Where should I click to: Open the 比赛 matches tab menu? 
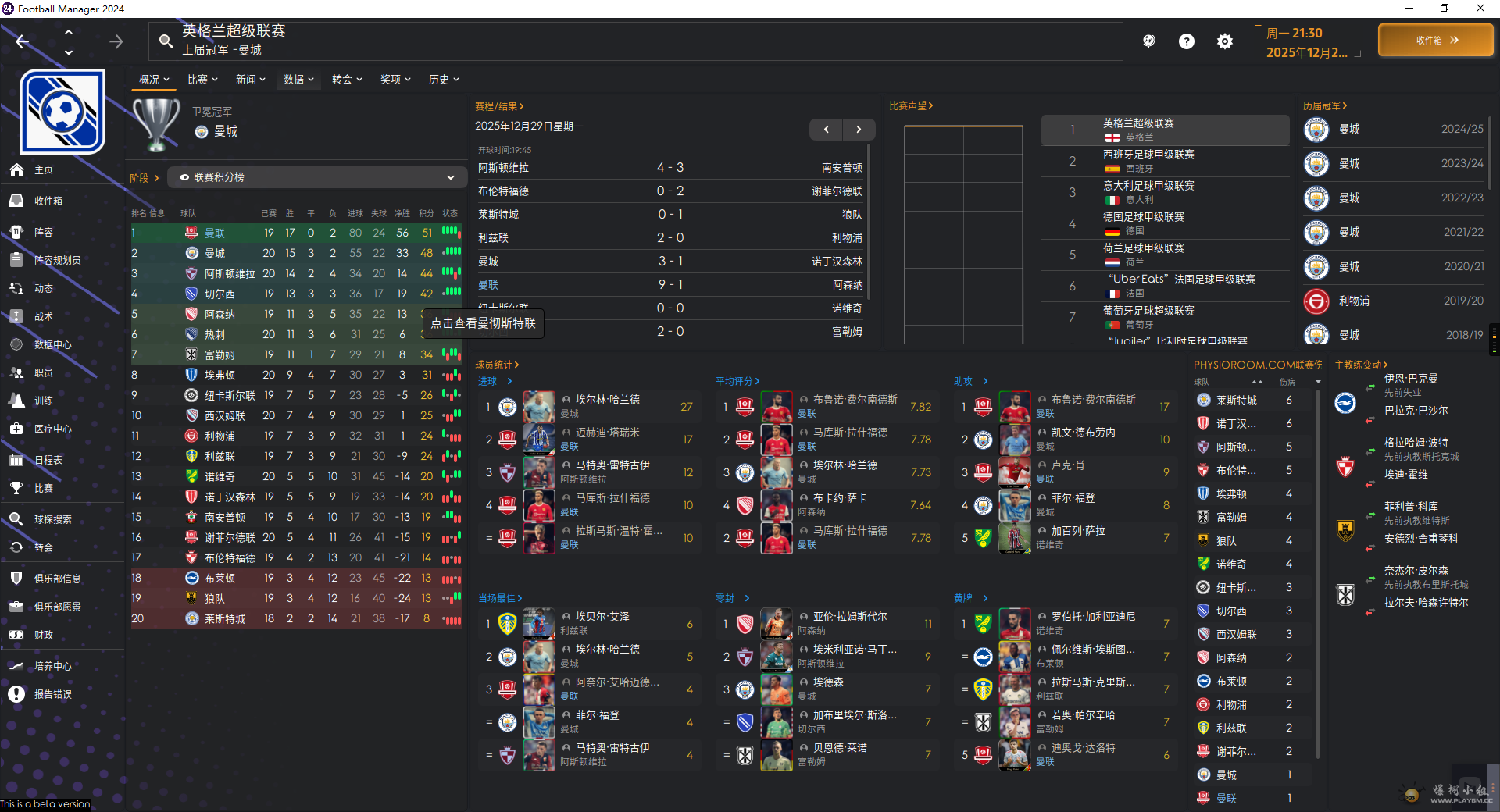(x=202, y=80)
